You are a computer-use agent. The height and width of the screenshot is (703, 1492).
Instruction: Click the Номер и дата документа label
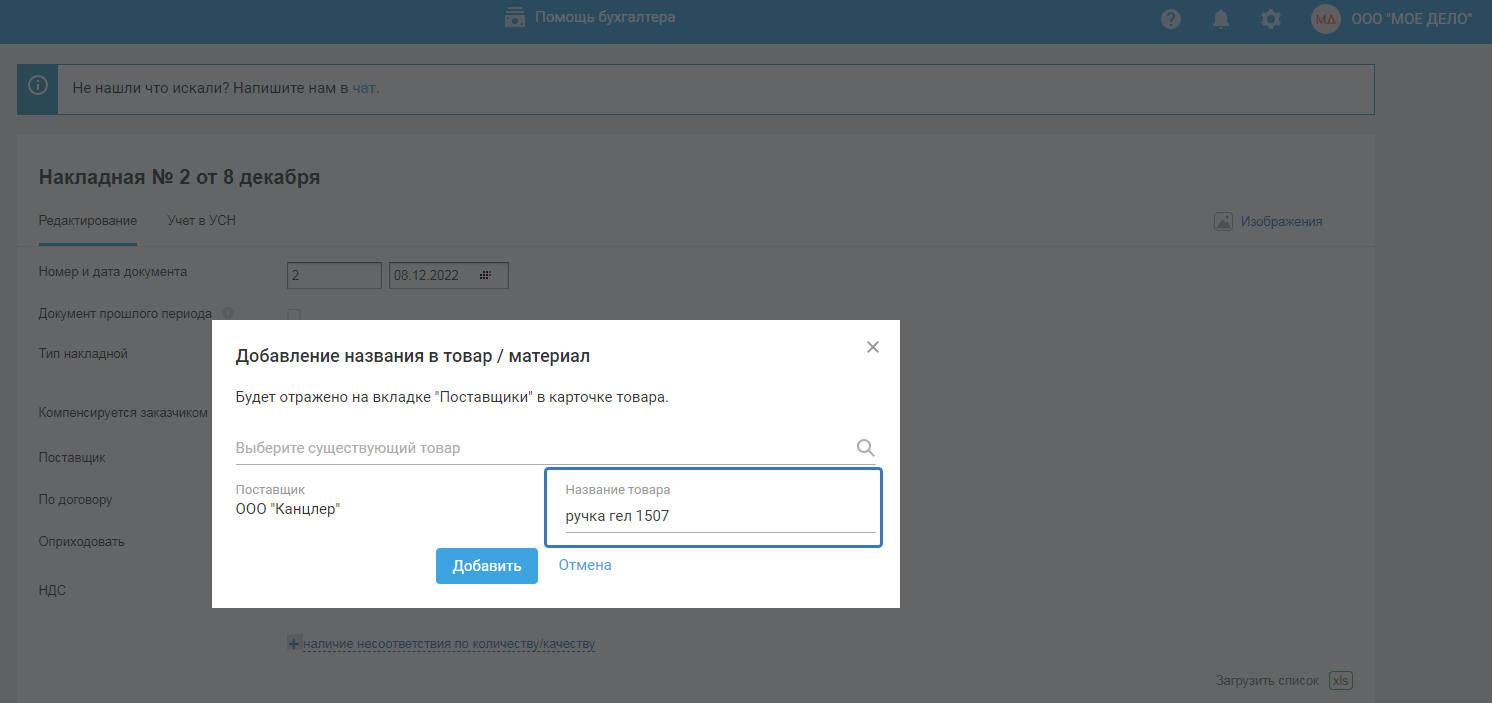point(113,271)
